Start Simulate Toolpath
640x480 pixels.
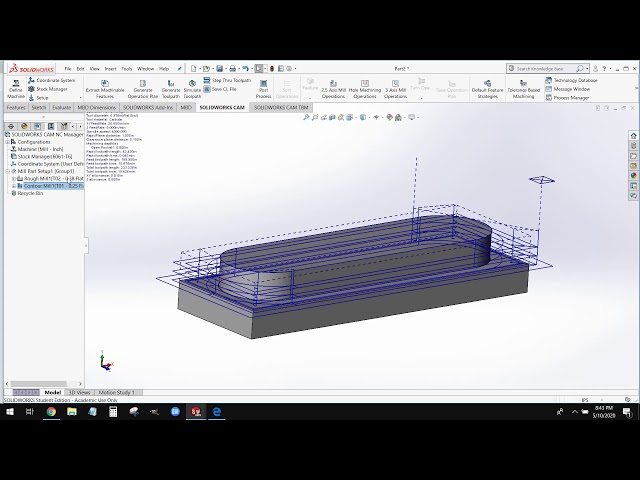click(192, 89)
